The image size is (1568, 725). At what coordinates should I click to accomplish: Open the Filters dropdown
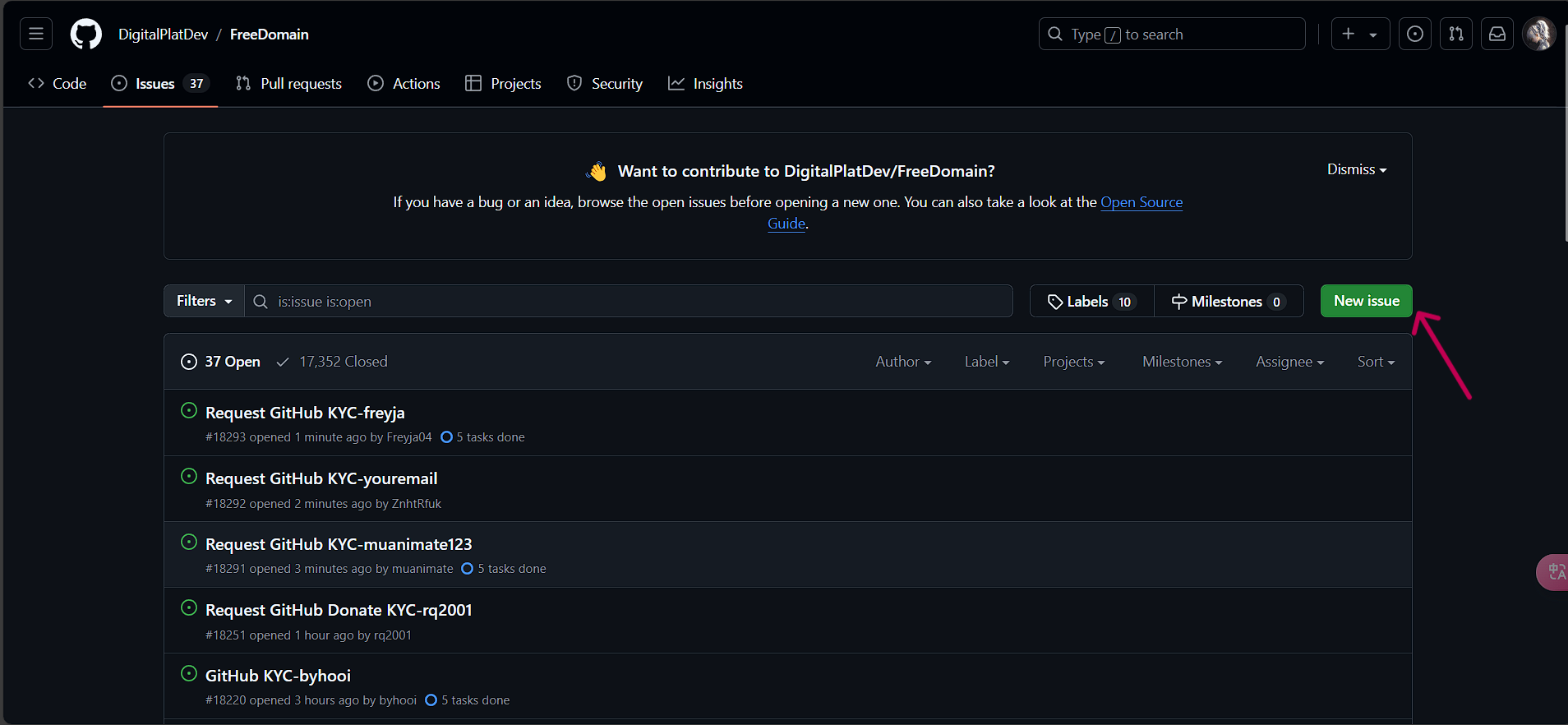pos(204,301)
